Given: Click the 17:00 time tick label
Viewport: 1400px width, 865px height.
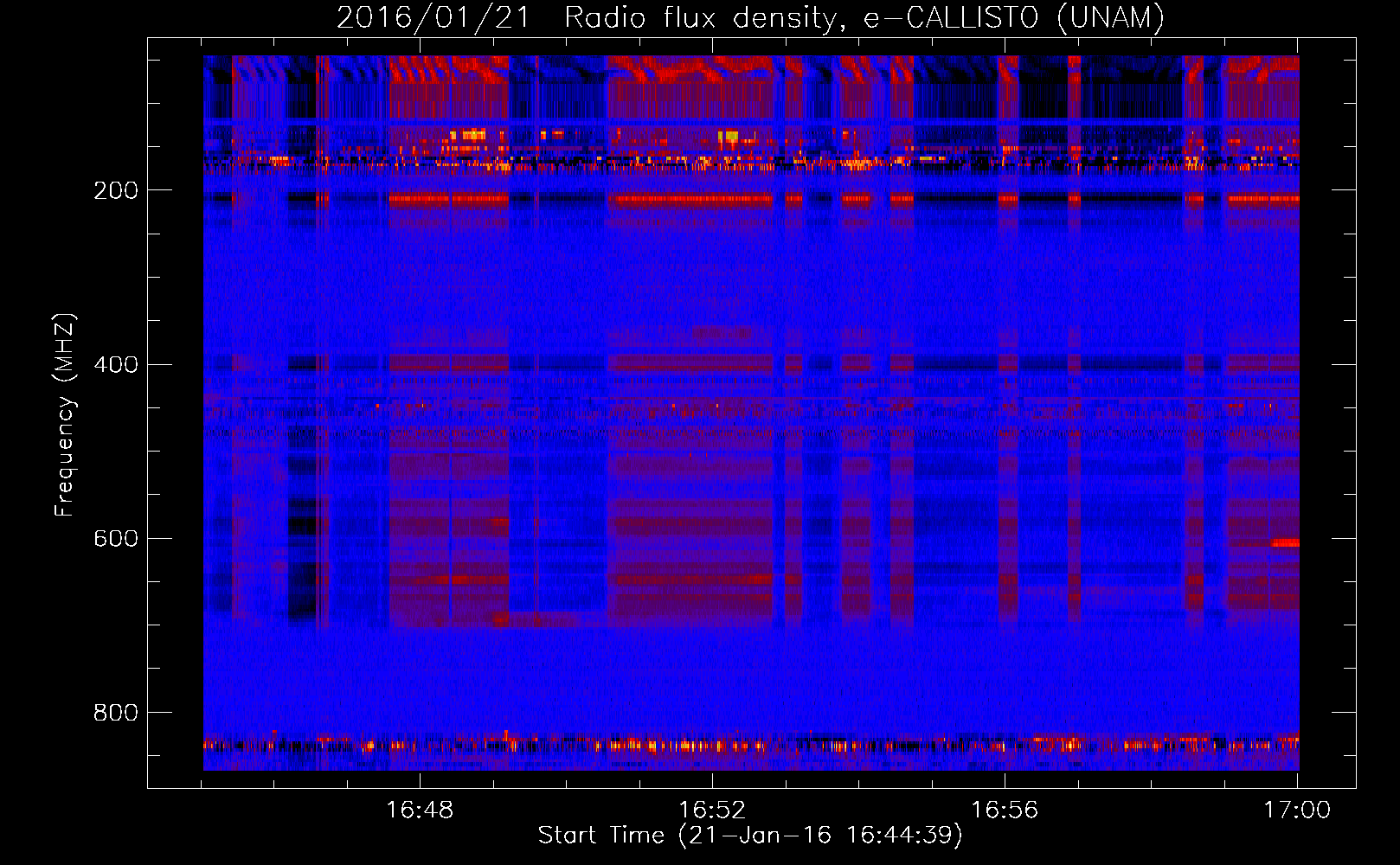Looking at the screenshot, I should tap(1297, 811).
